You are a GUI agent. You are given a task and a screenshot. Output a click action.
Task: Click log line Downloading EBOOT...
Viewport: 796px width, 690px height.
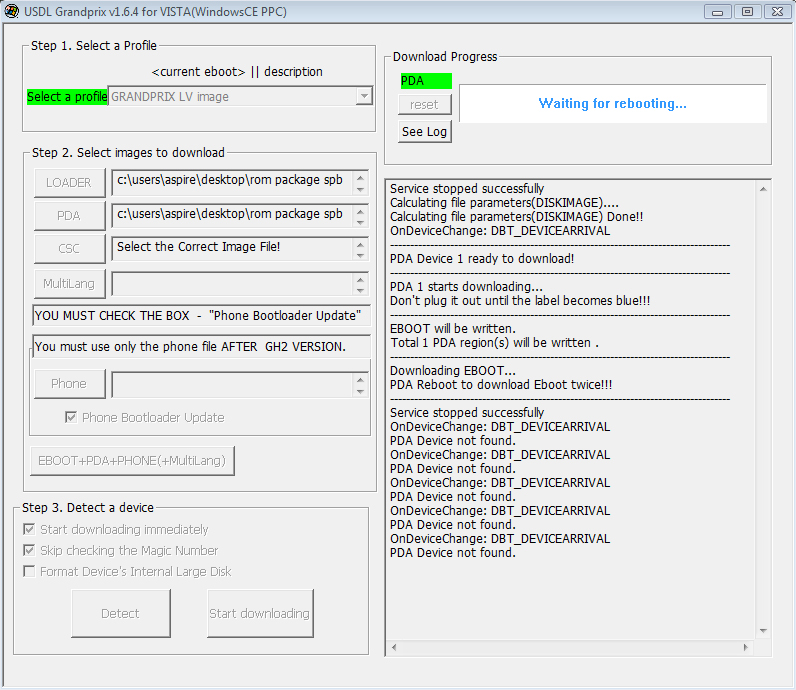452,371
